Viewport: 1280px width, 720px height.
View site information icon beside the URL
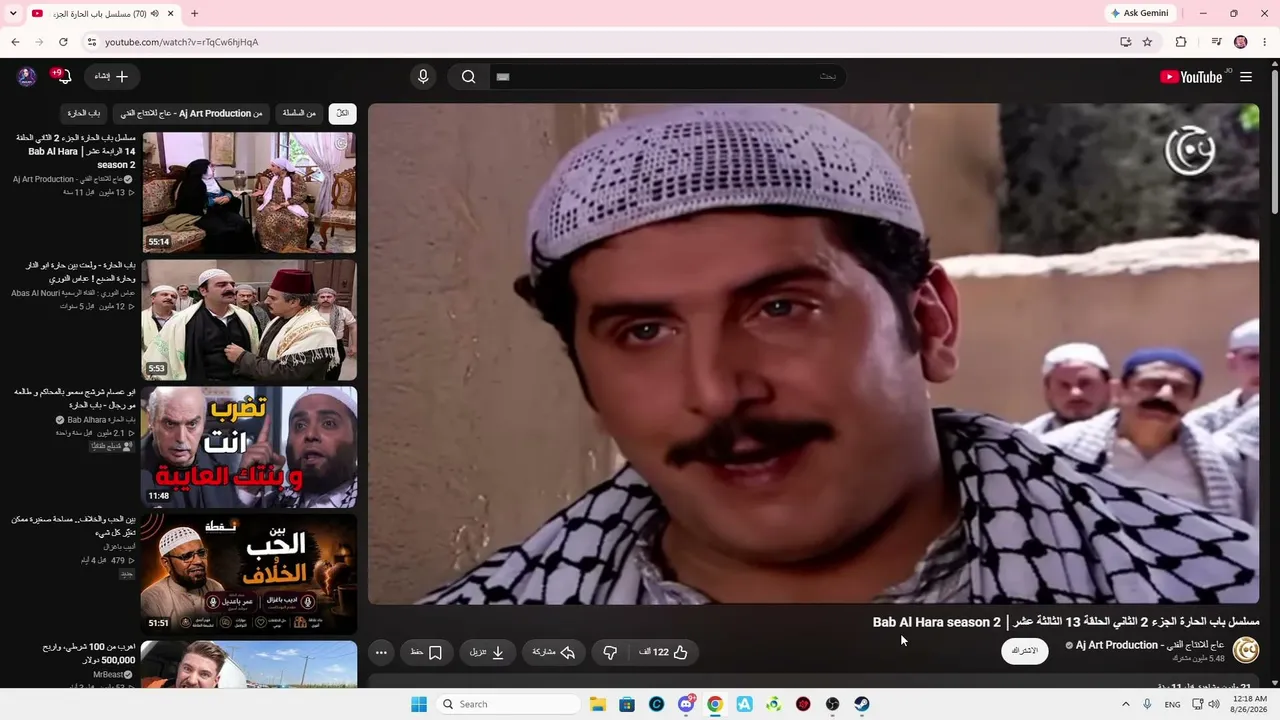[92, 42]
